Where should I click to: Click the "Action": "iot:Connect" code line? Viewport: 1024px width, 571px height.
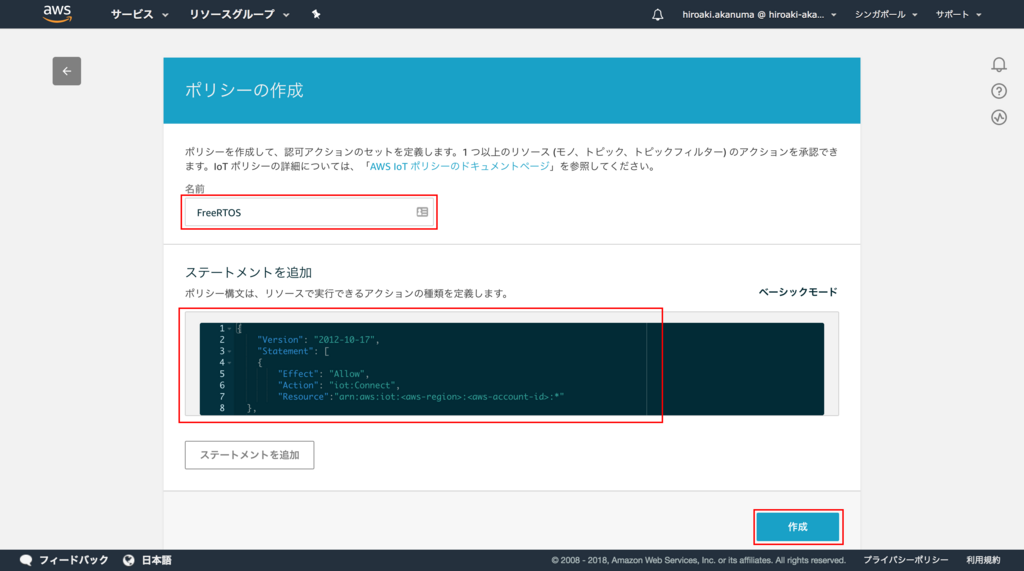click(x=338, y=385)
